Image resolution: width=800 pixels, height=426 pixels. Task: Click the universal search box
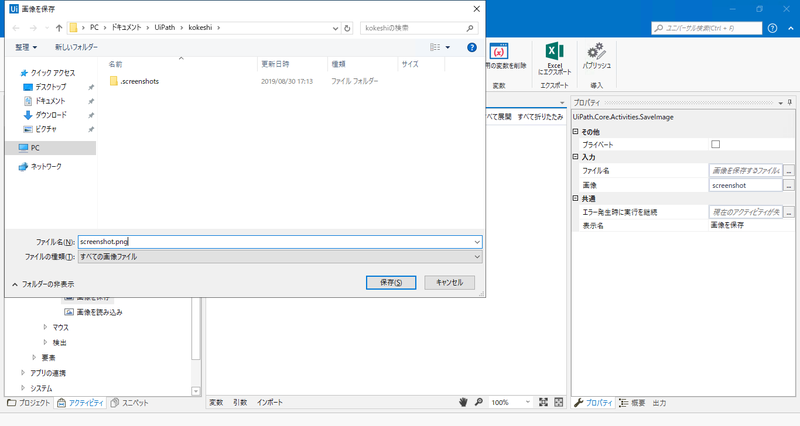click(x=707, y=29)
